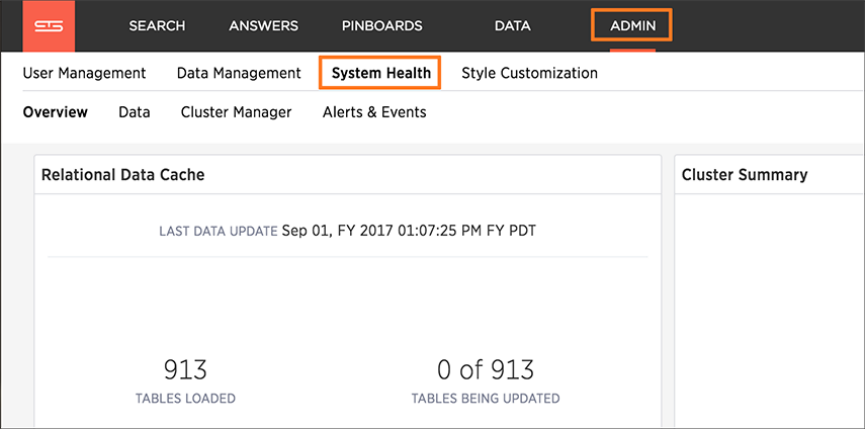865x429 pixels.
Task: Click the highlighted ADMIN menu item
Action: pos(631,26)
